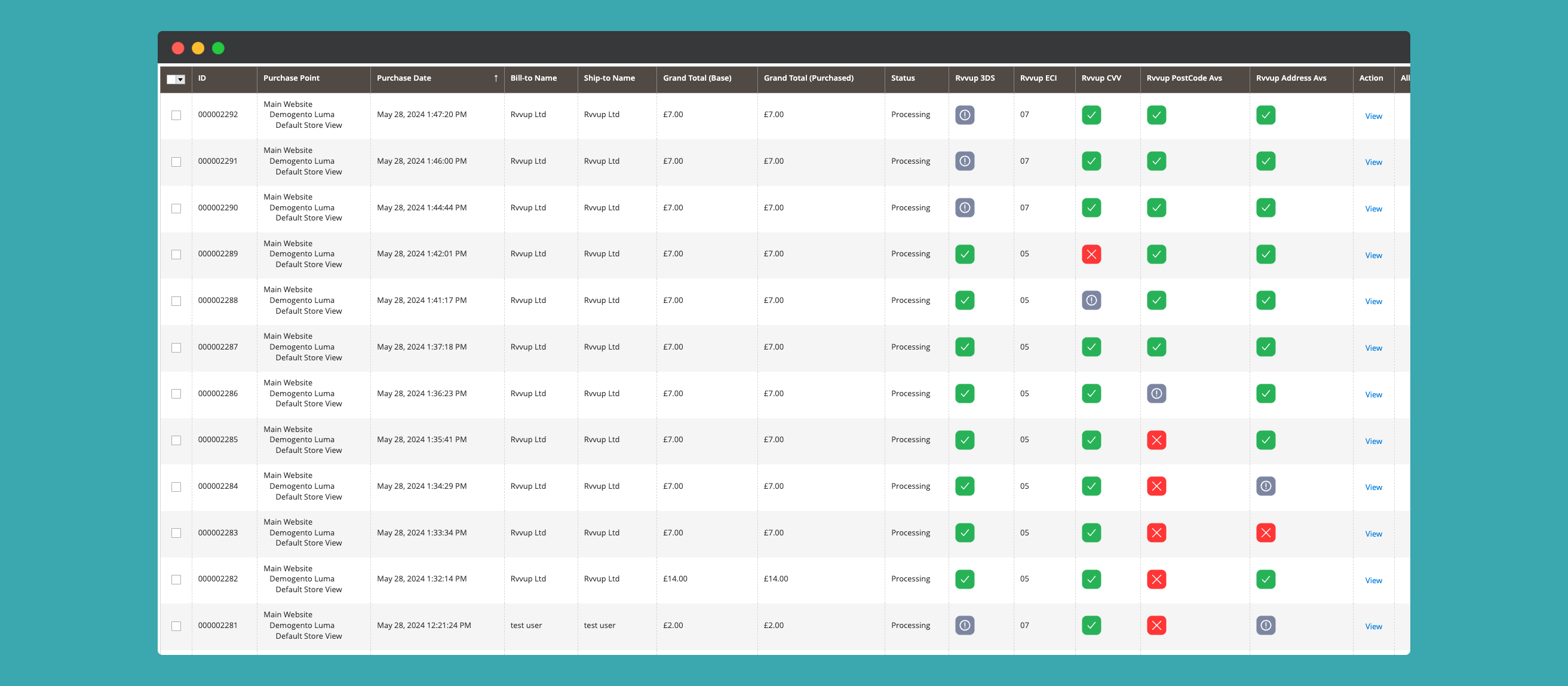The width and height of the screenshot is (1568, 686).
Task: Click the grey CVV warning icon for order 000002288
Action: click(1091, 301)
